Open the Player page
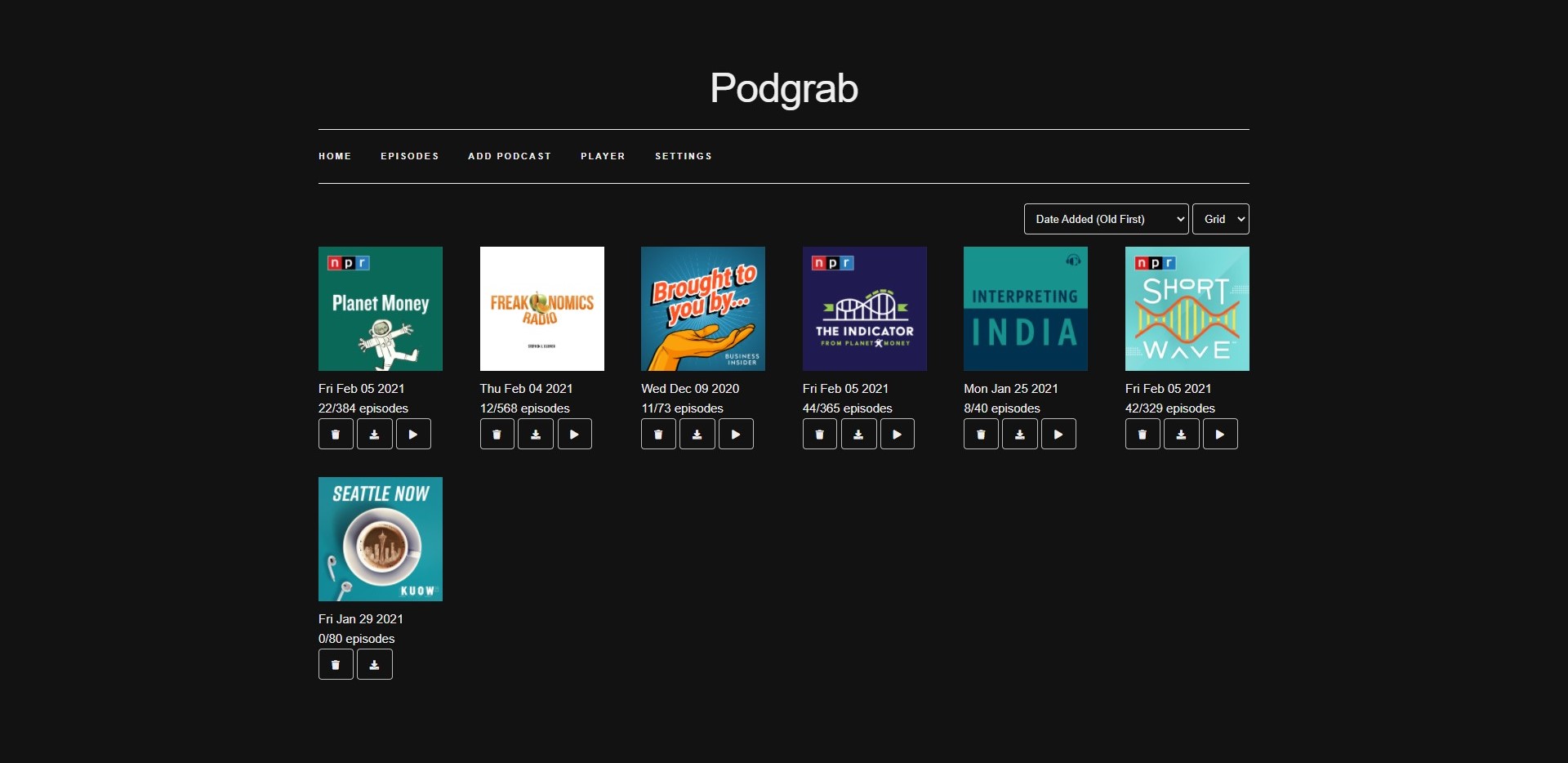Image resolution: width=1568 pixels, height=763 pixels. [x=603, y=156]
